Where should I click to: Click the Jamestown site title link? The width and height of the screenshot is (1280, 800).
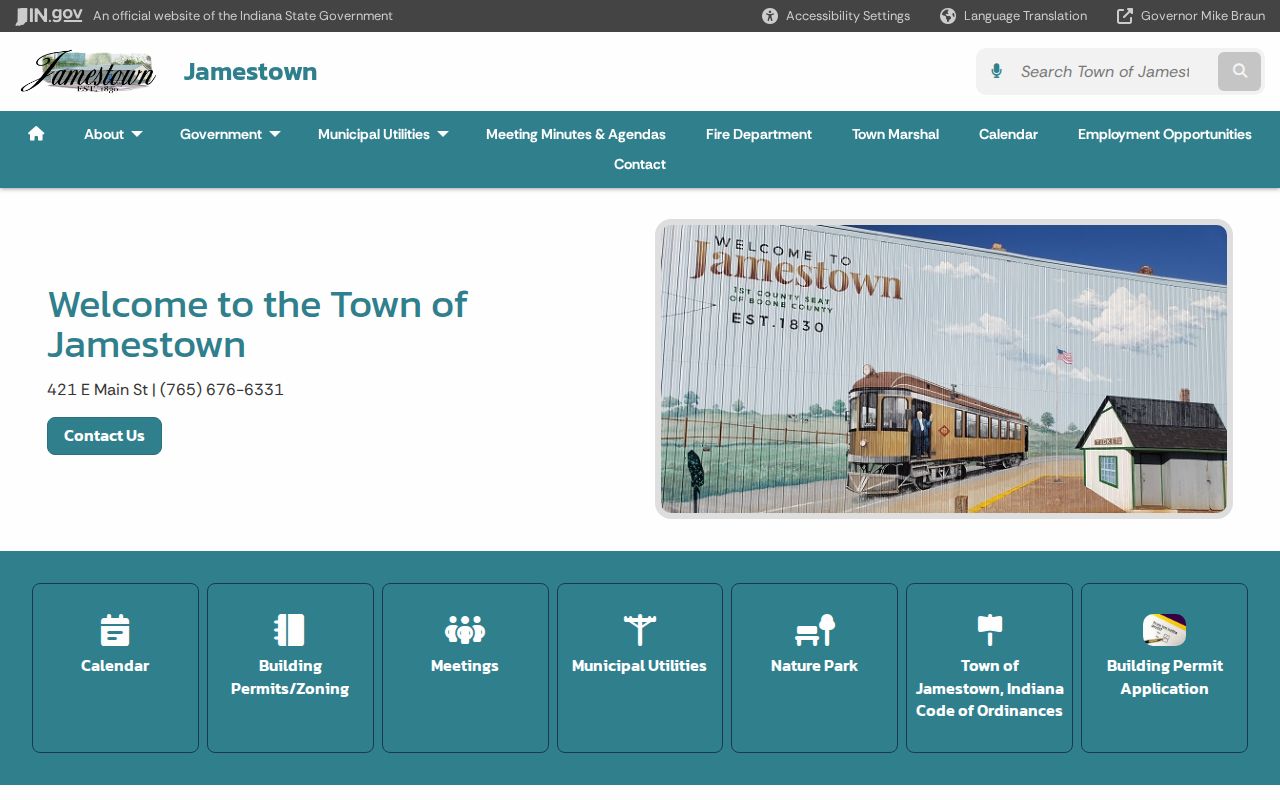pyautogui.click(x=250, y=72)
